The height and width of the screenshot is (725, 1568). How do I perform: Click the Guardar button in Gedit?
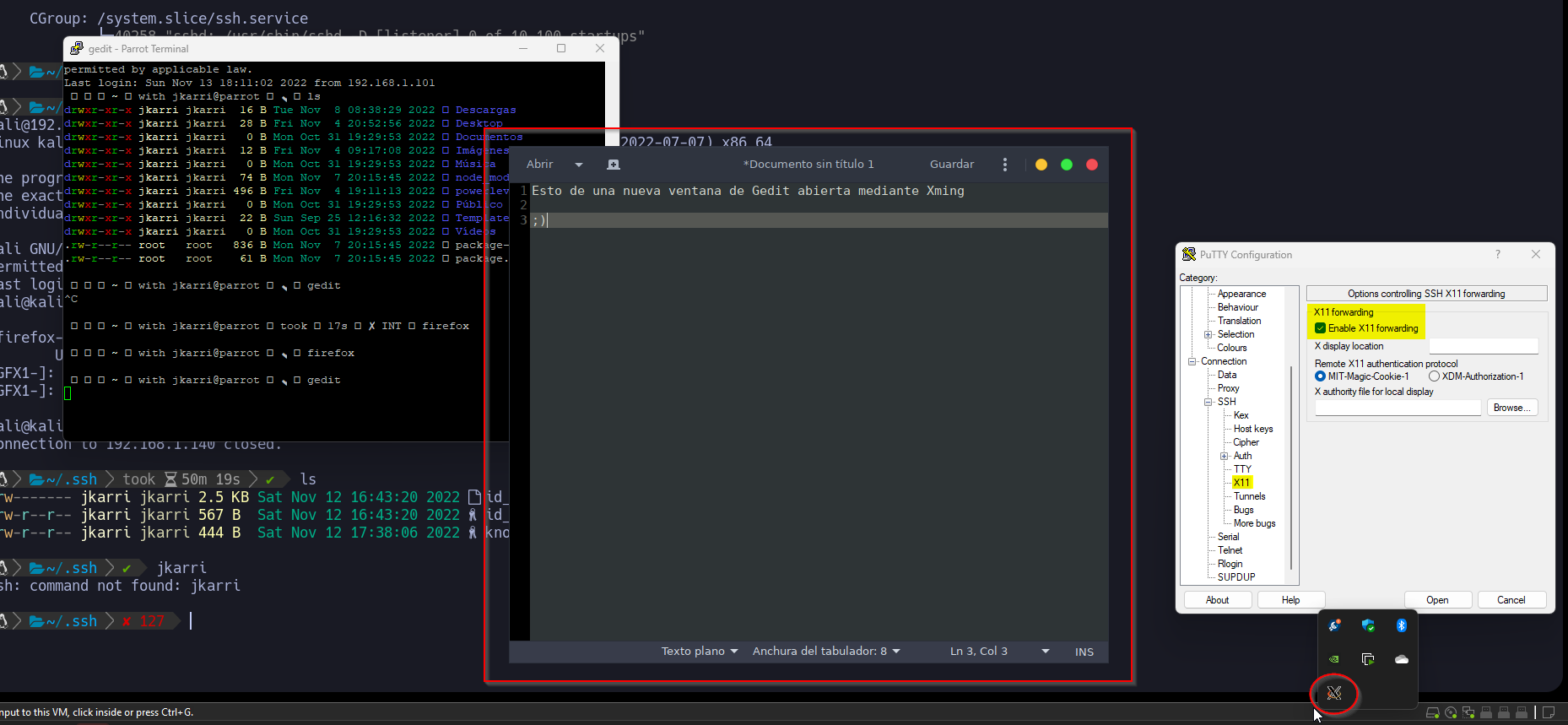(952, 165)
